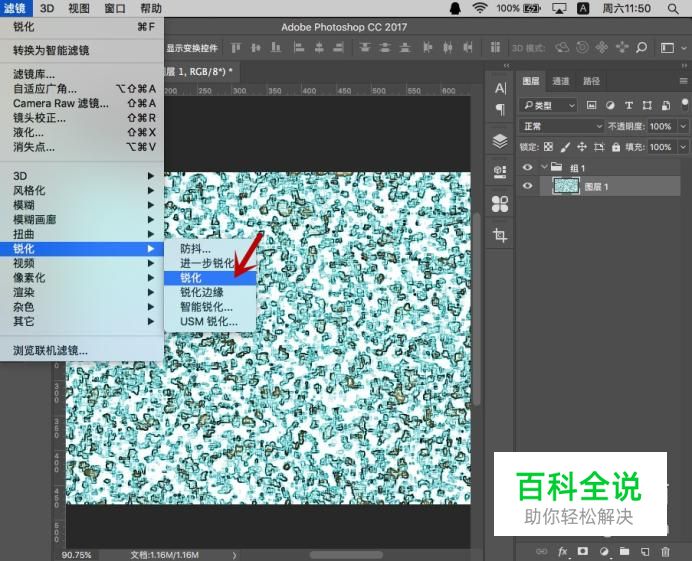Image resolution: width=692 pixels, height=561 pixels.
Task: Open the four-circles Libraries panel icon
Action: [x=500, y=204]
